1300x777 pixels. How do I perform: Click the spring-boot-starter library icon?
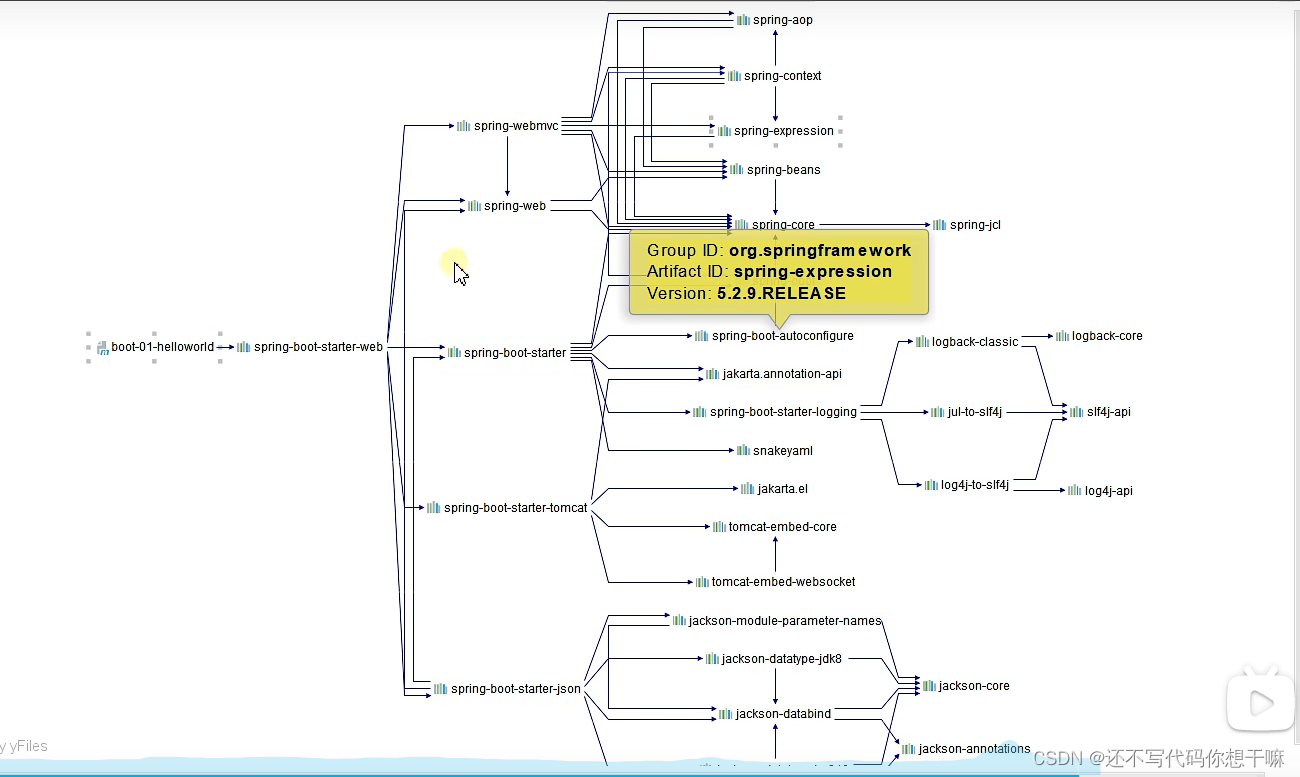(x=454, y=353)
